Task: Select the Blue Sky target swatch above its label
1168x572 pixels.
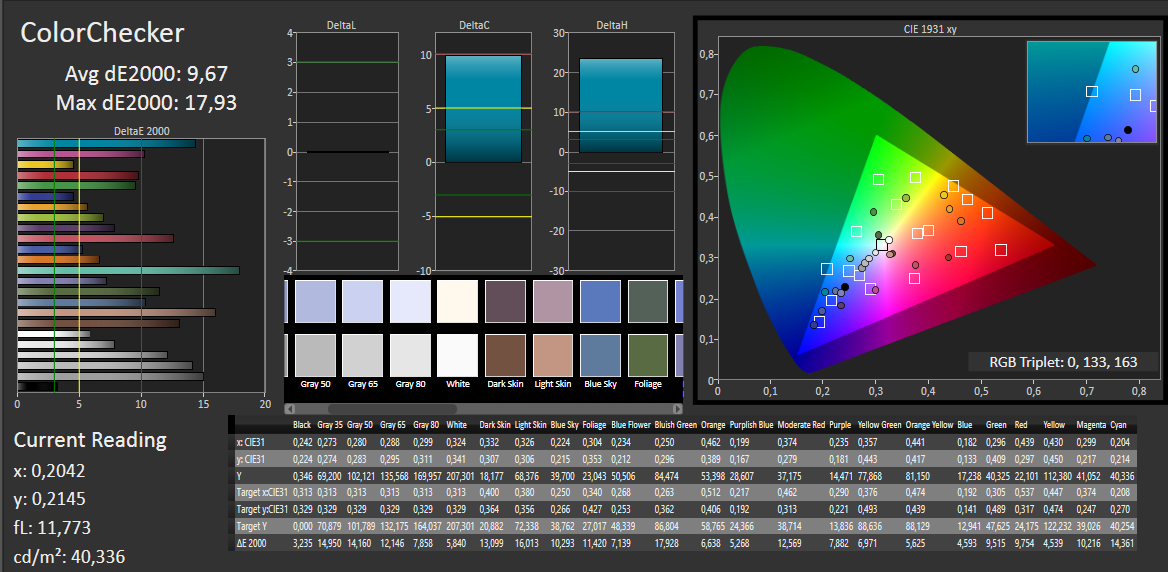Action: (600, 354)
